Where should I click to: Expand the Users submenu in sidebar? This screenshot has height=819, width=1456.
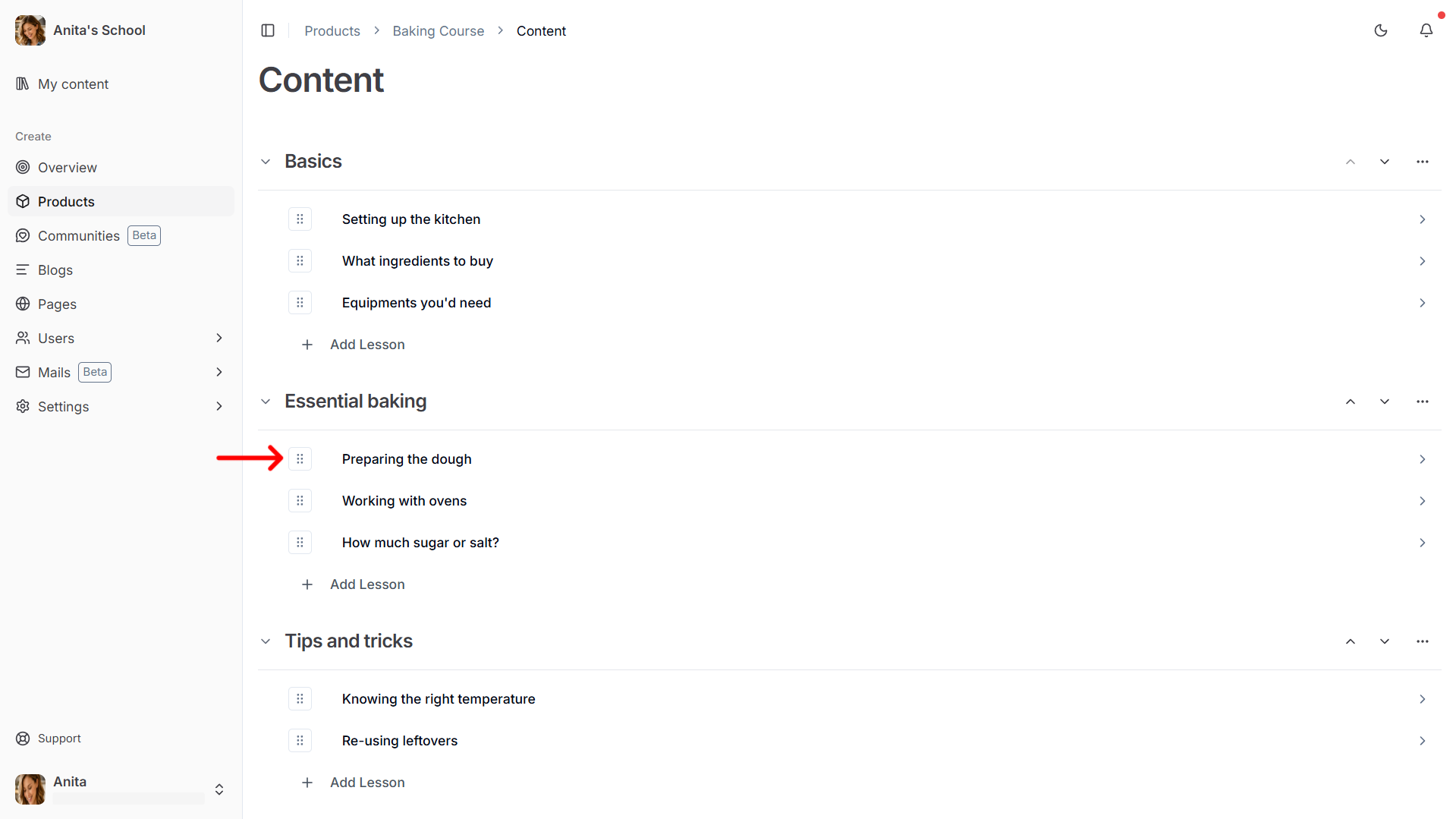point(219,338)
